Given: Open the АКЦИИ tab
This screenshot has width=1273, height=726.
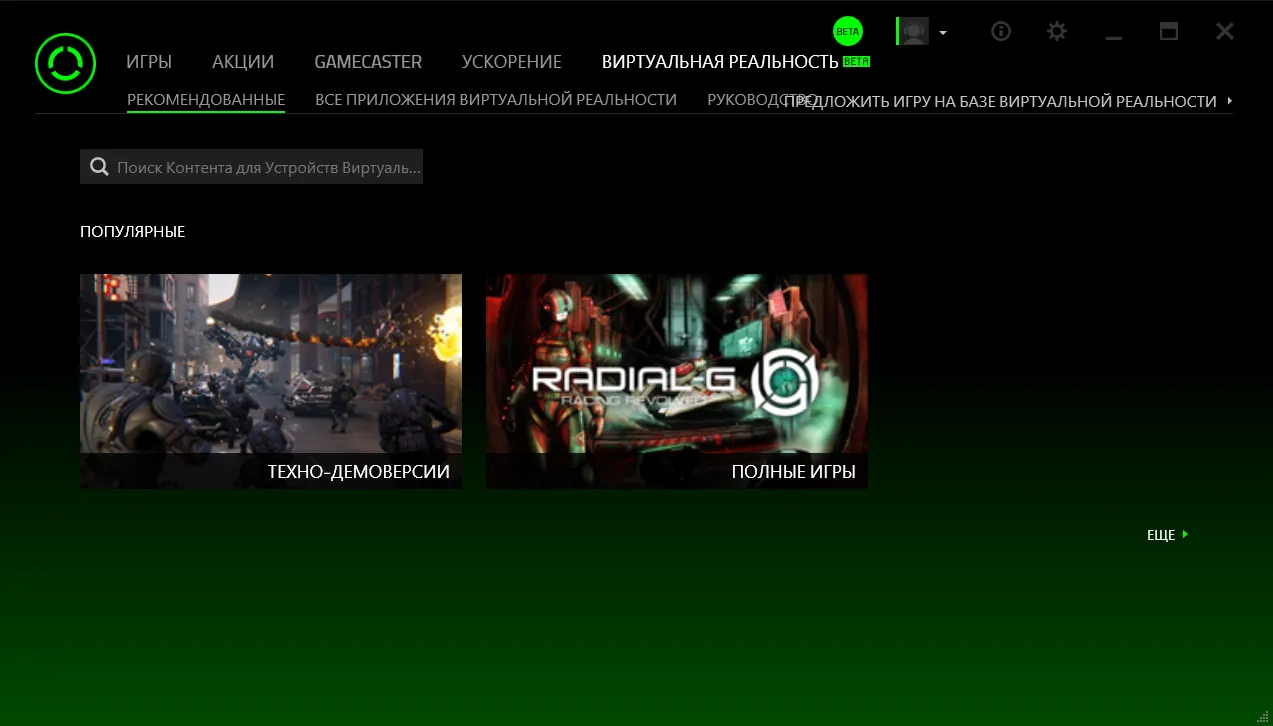Looking at the screenshot, I should 243,62.
